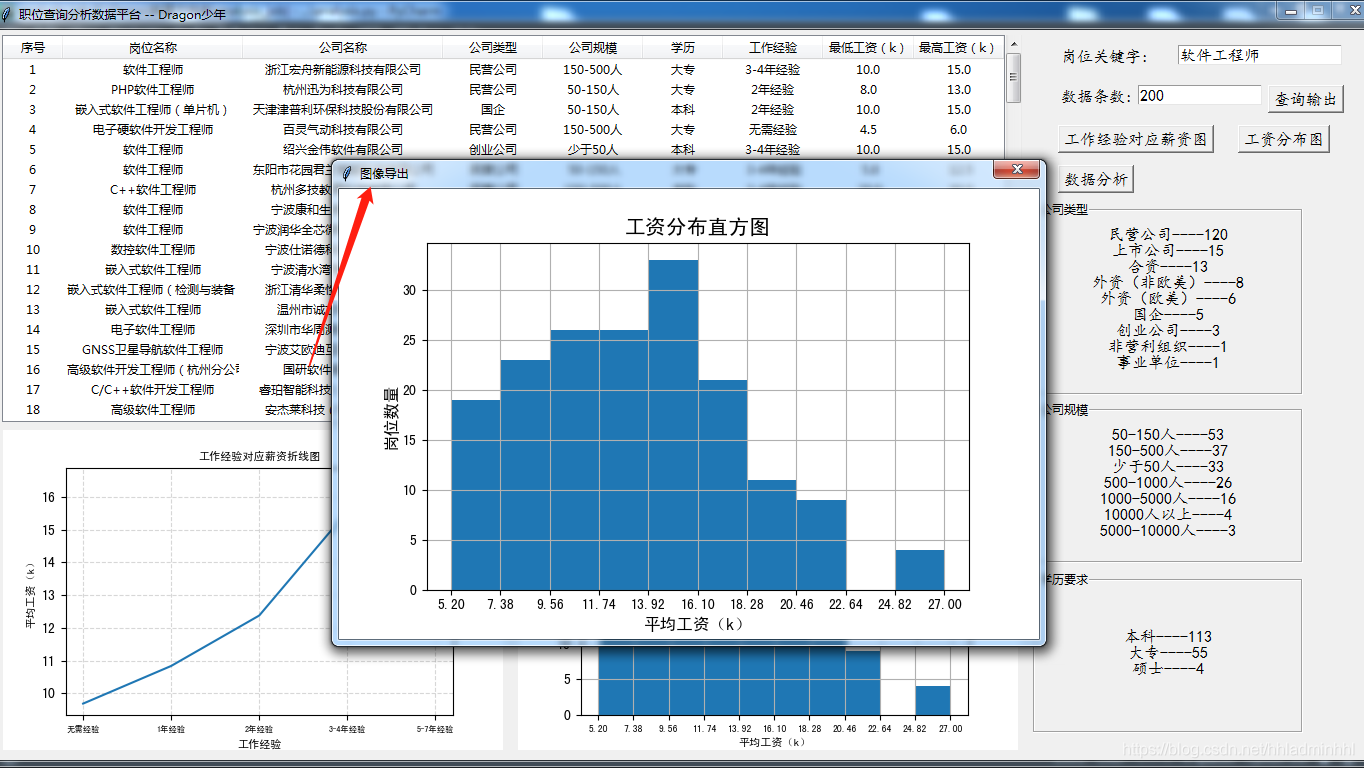Run 数据分析
This screenshot has height=768, width=1364.
(1095, 179)
